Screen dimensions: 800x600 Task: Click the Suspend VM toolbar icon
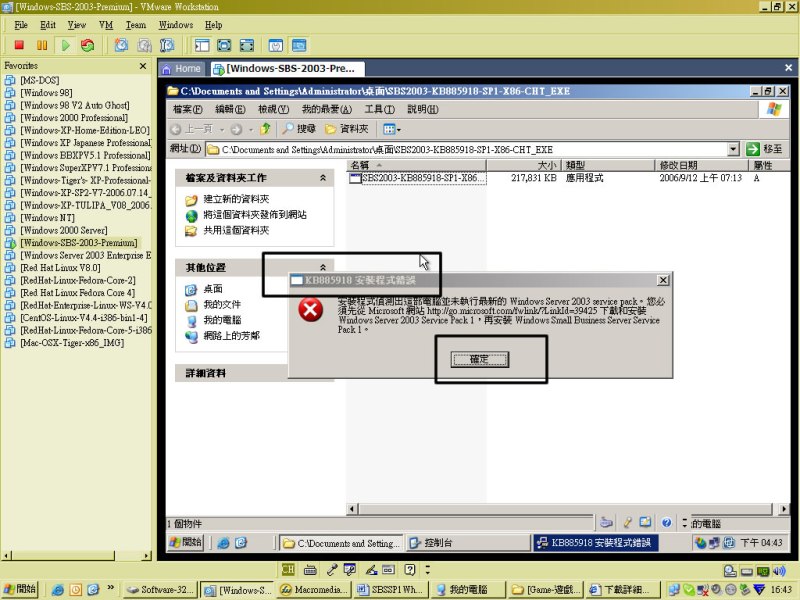tap(42, 45)
